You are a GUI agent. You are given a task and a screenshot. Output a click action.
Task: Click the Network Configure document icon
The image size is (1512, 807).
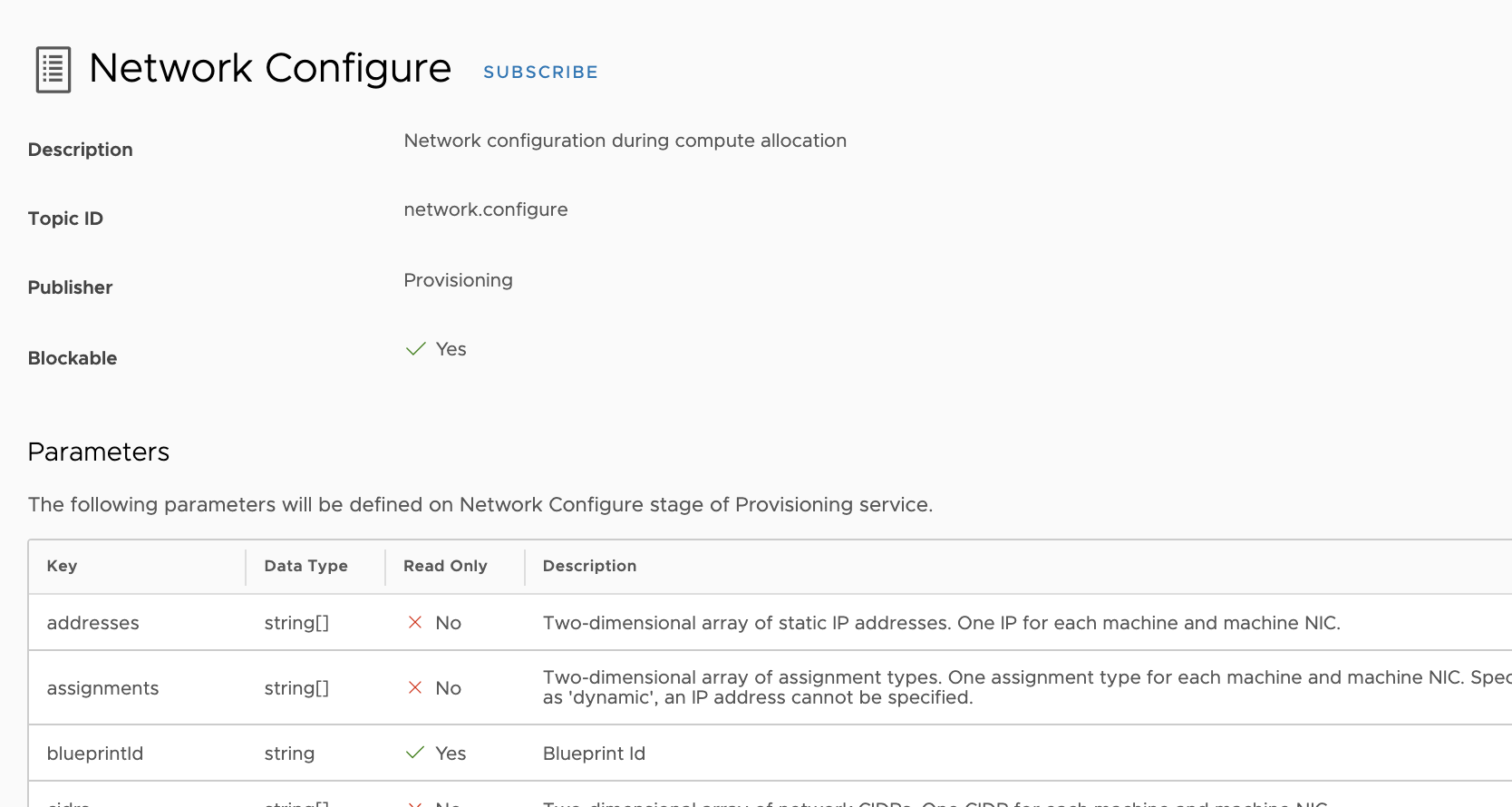[x=53, y=70]
